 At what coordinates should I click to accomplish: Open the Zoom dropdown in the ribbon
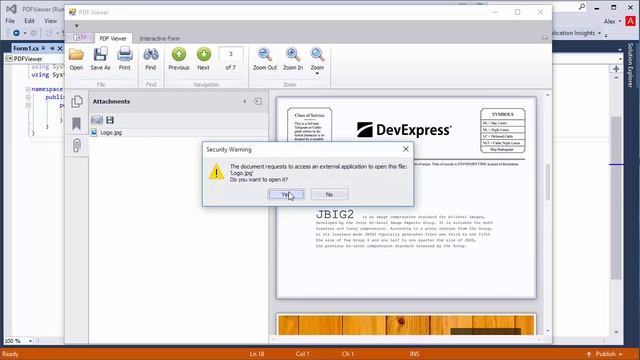point(317,61)
